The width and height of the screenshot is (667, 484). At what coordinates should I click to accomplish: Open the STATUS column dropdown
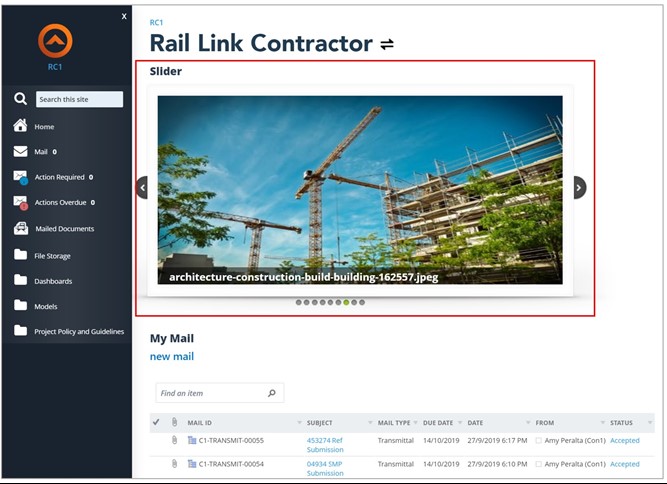[x=650, y=423]
